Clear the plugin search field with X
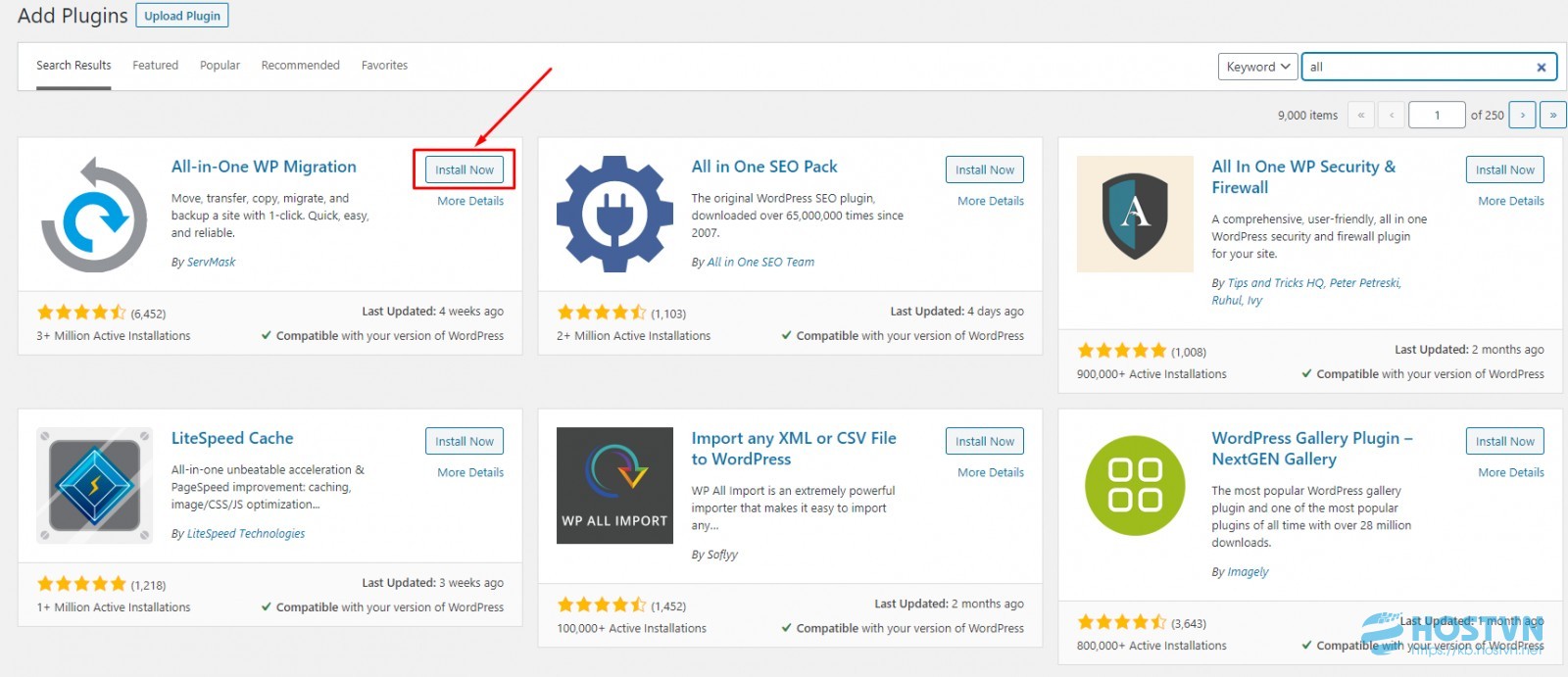The width and height of the screenshot is (1568, 677). tap(1542, 67)
